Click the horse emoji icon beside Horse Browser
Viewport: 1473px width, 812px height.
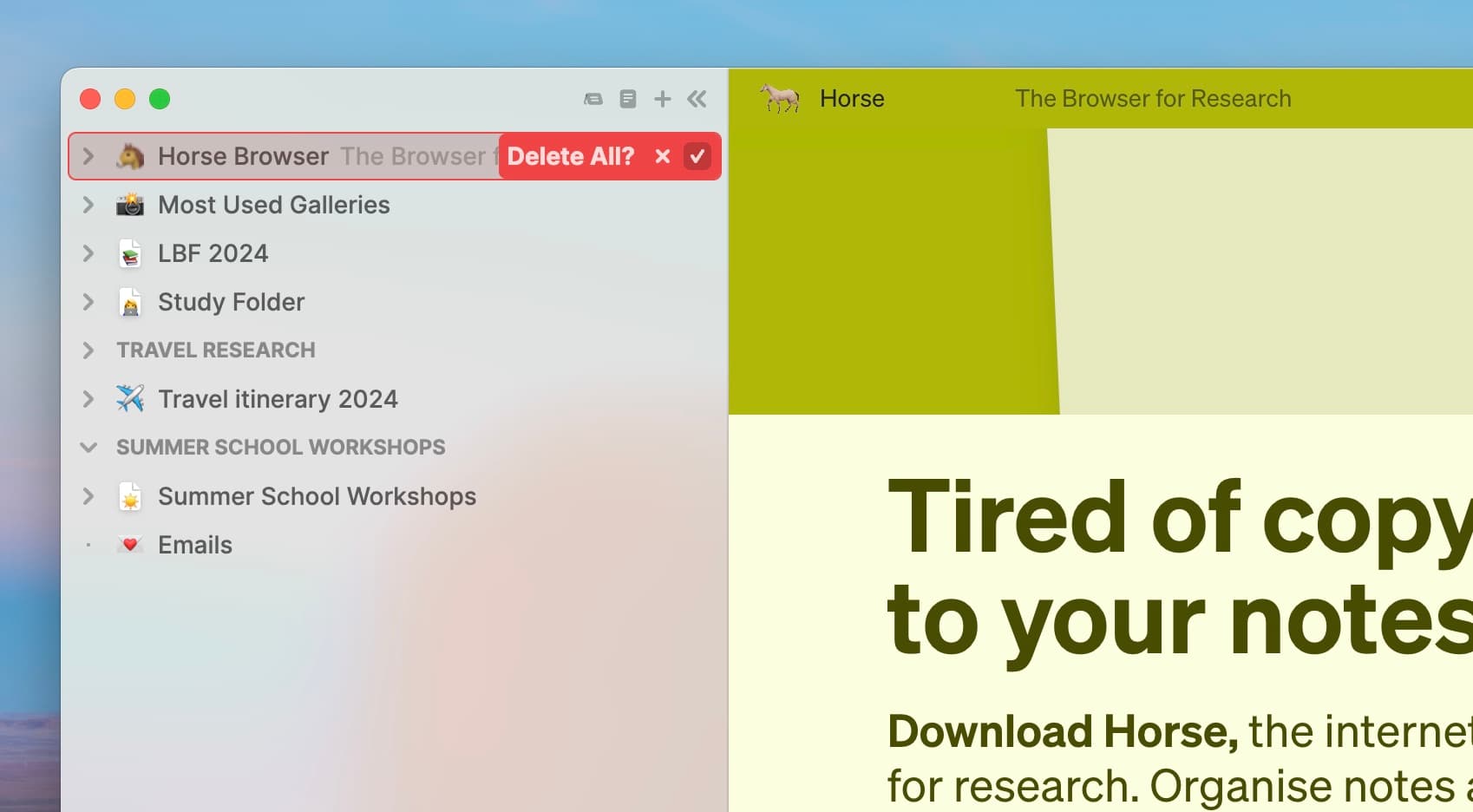click(x=129, y=156)
